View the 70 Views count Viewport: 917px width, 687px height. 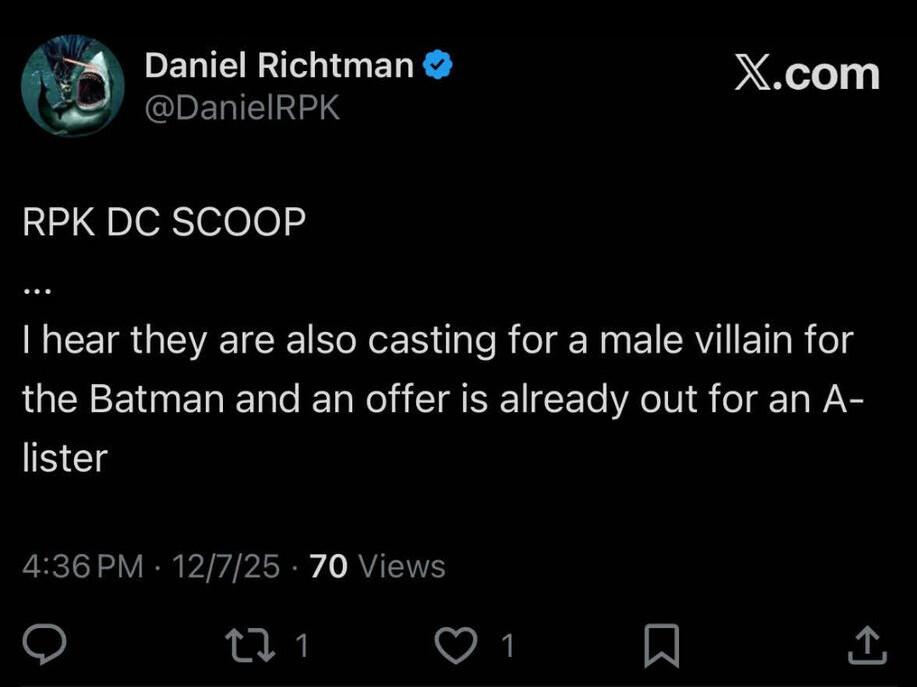(378, 567)
